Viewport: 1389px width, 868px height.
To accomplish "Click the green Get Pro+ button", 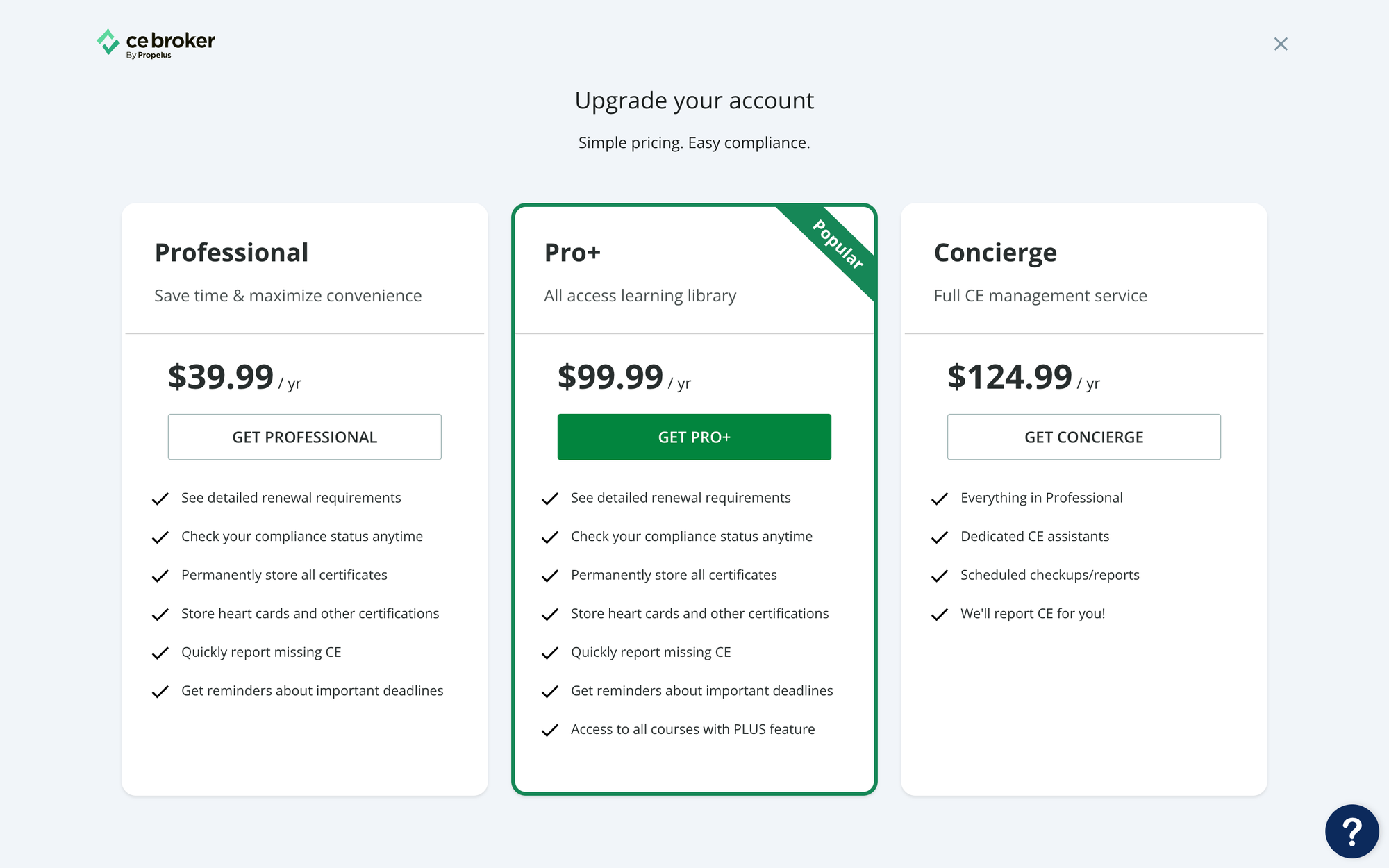I will pyautogui.click(x=694, y=437).
